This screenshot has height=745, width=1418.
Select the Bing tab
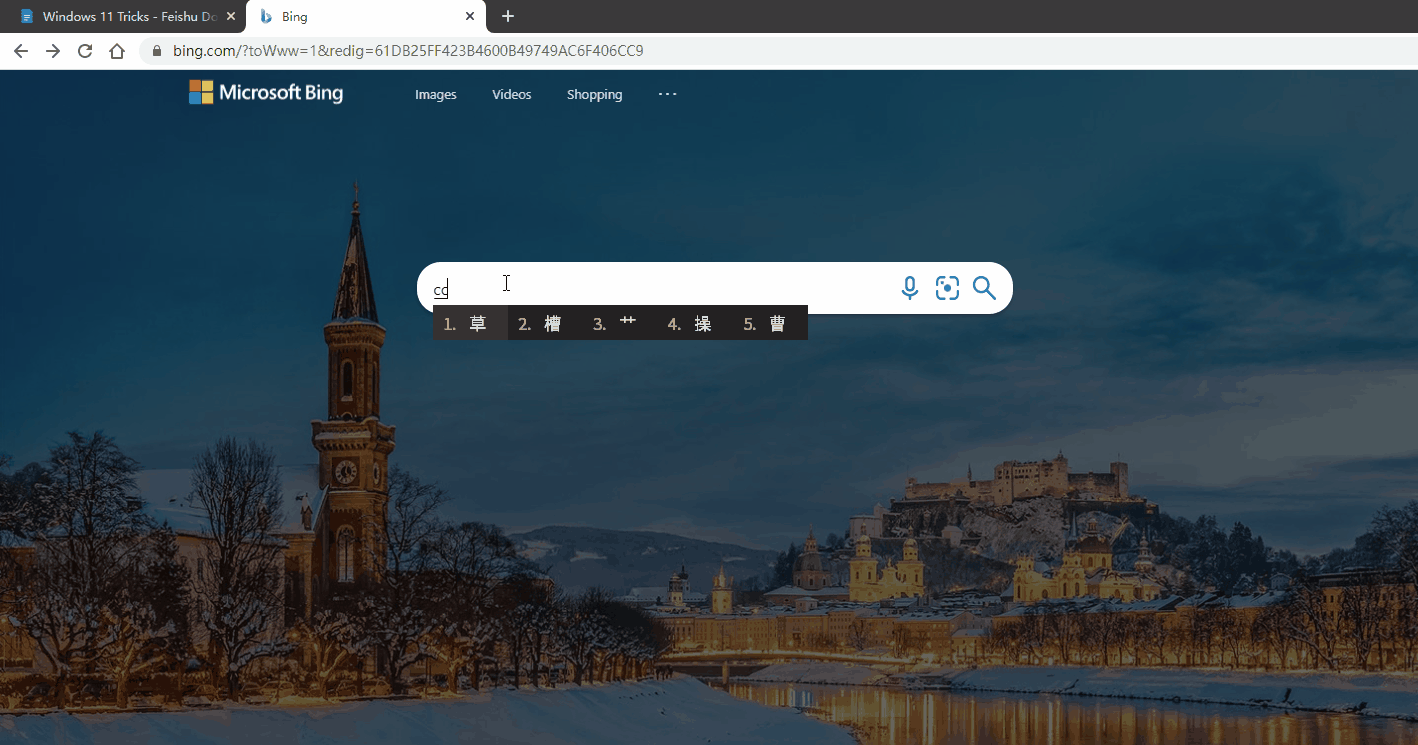[366, 16]
